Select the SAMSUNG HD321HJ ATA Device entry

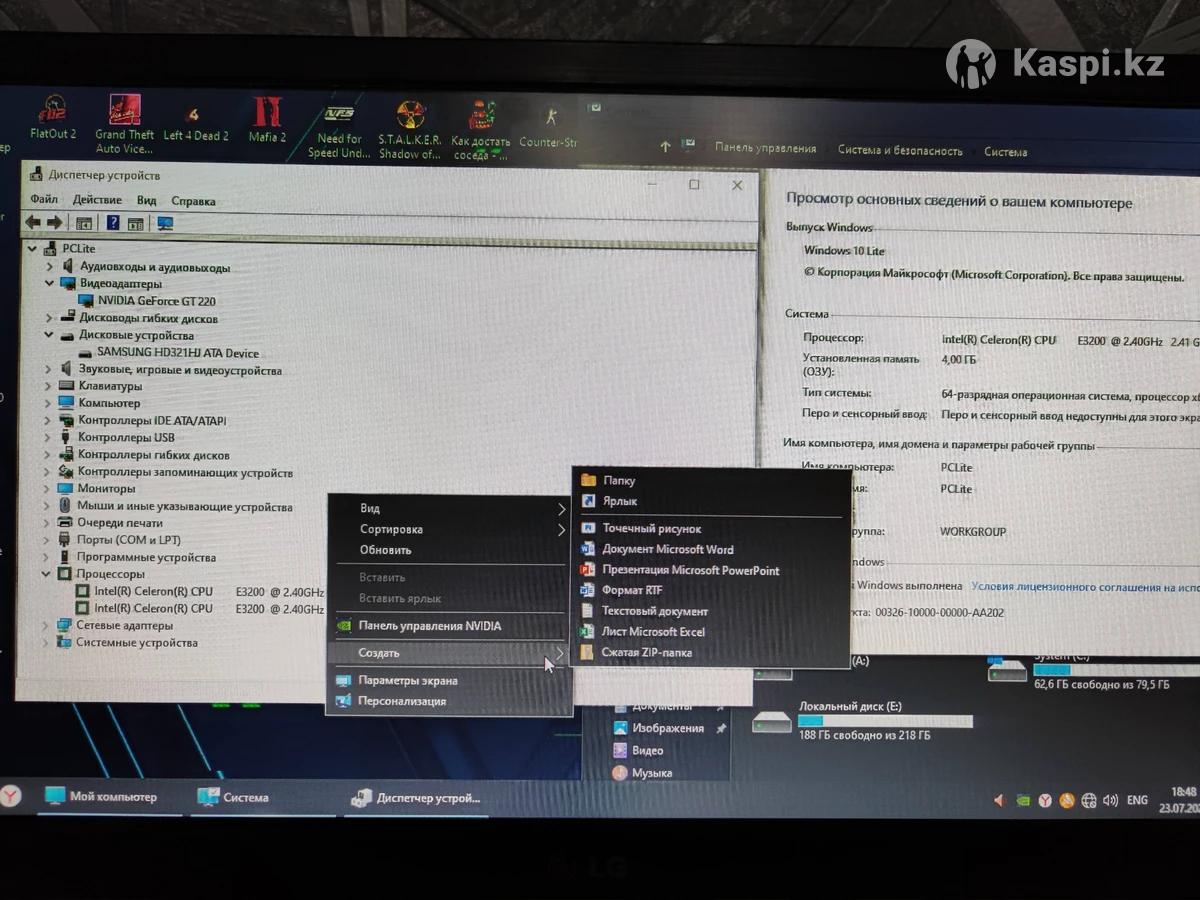168,353
